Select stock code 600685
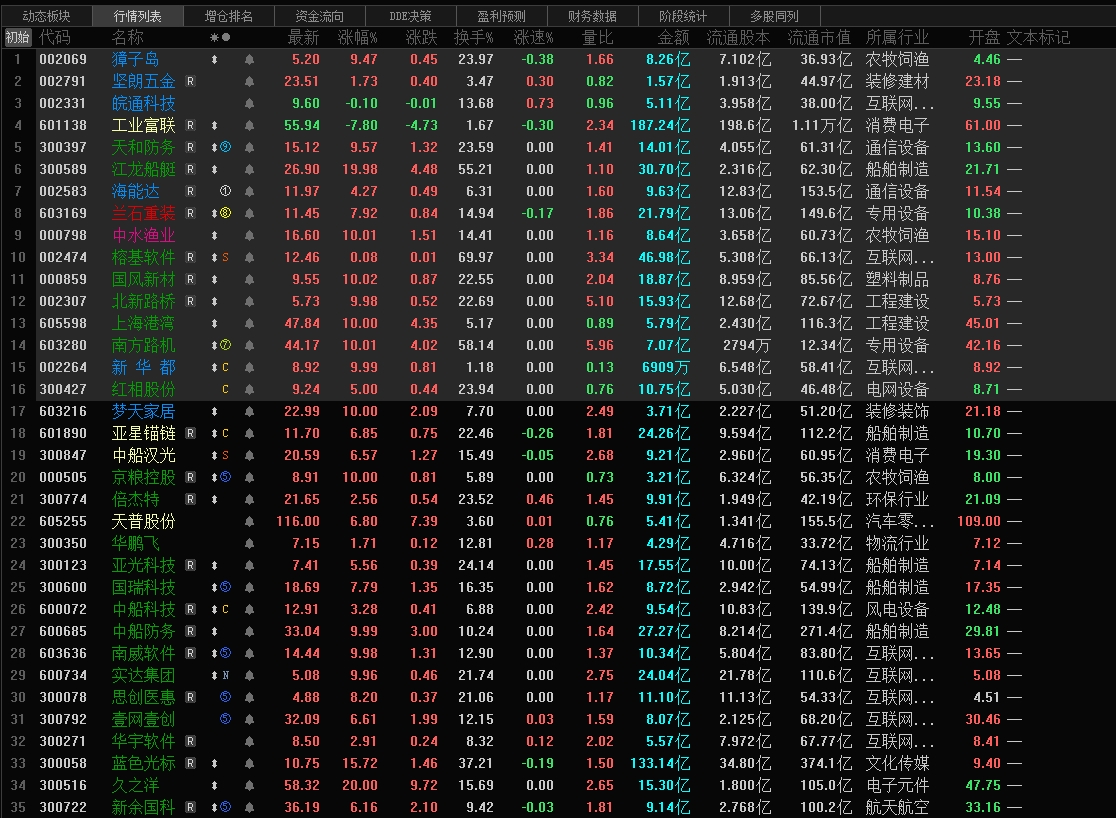 63,631
